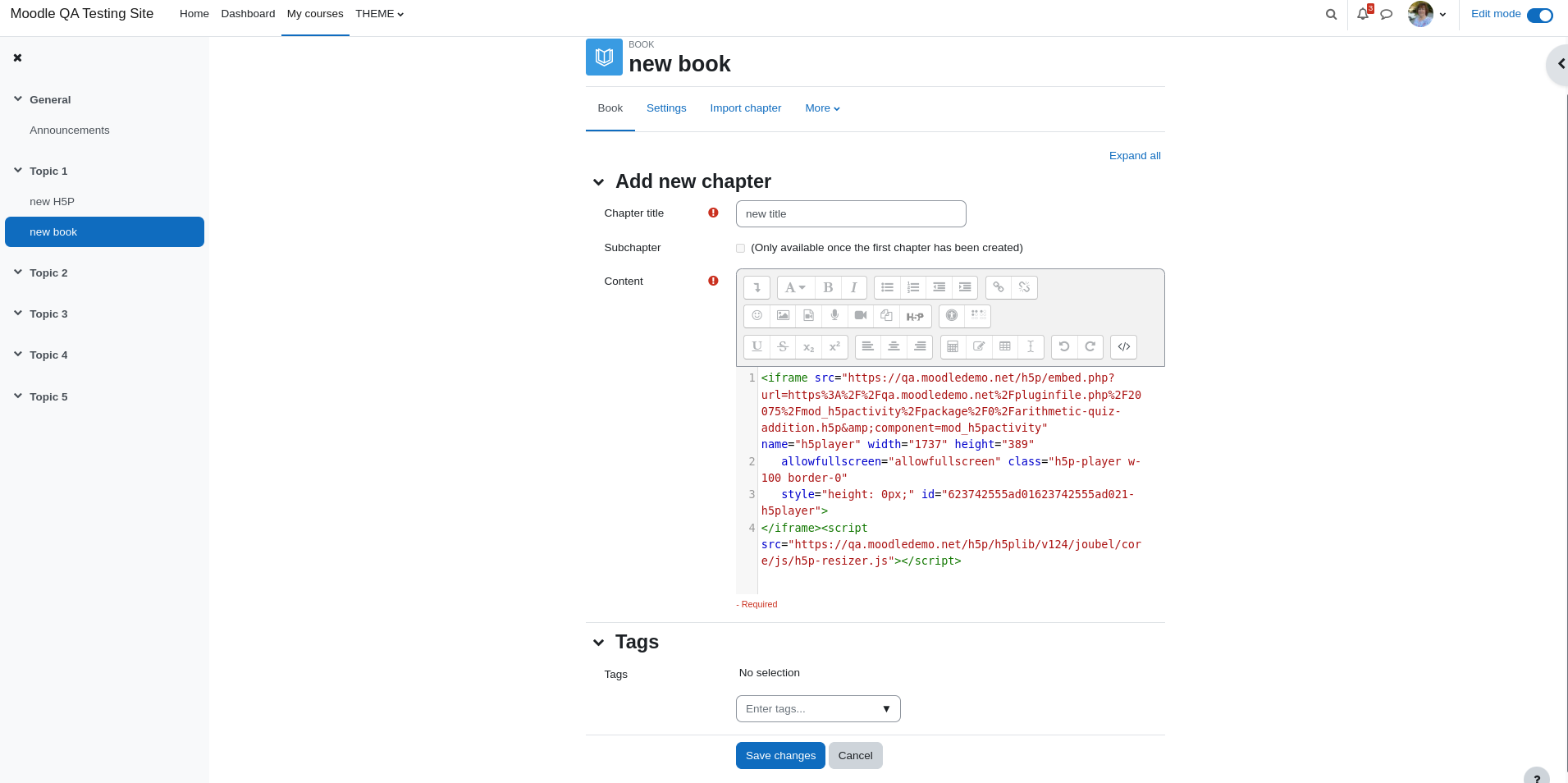
Task: Switch off Edit mode toggle
Action: pyautogui.click(x=1539, y=15)
